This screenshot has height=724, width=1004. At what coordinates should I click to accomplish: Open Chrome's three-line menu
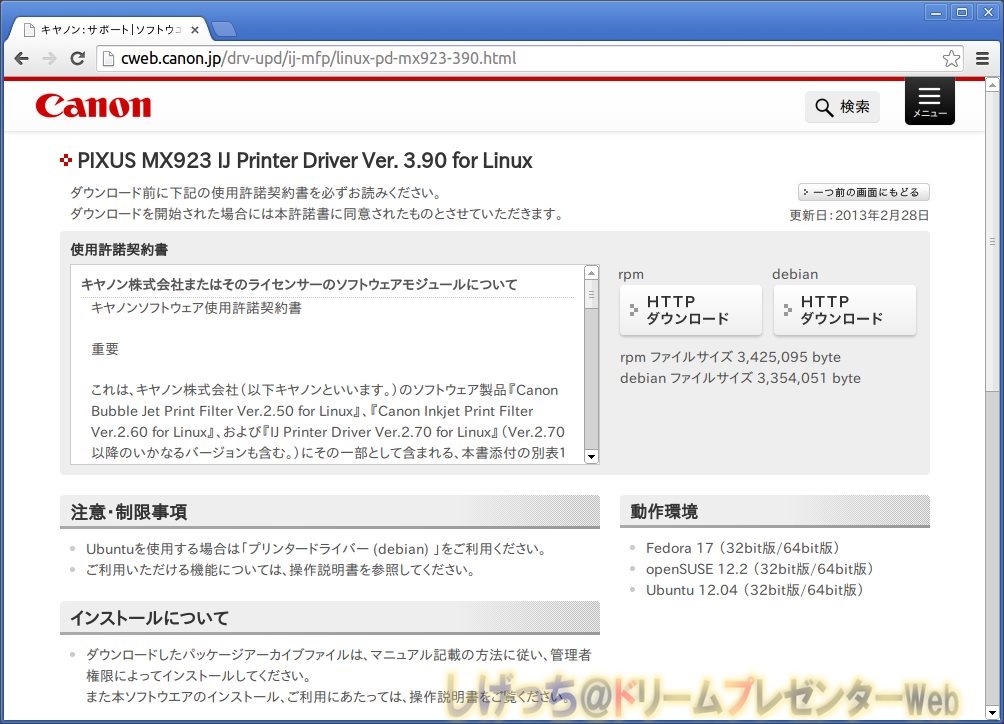[982, 58]
